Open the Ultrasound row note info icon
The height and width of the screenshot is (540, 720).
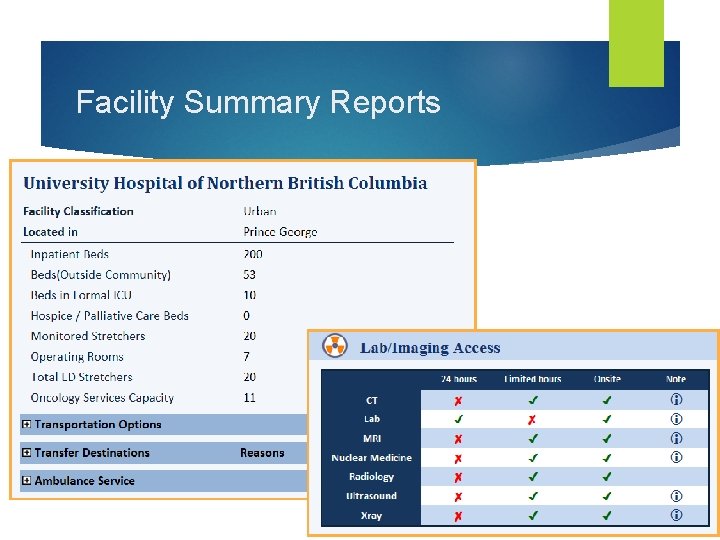tap(676, 496)
